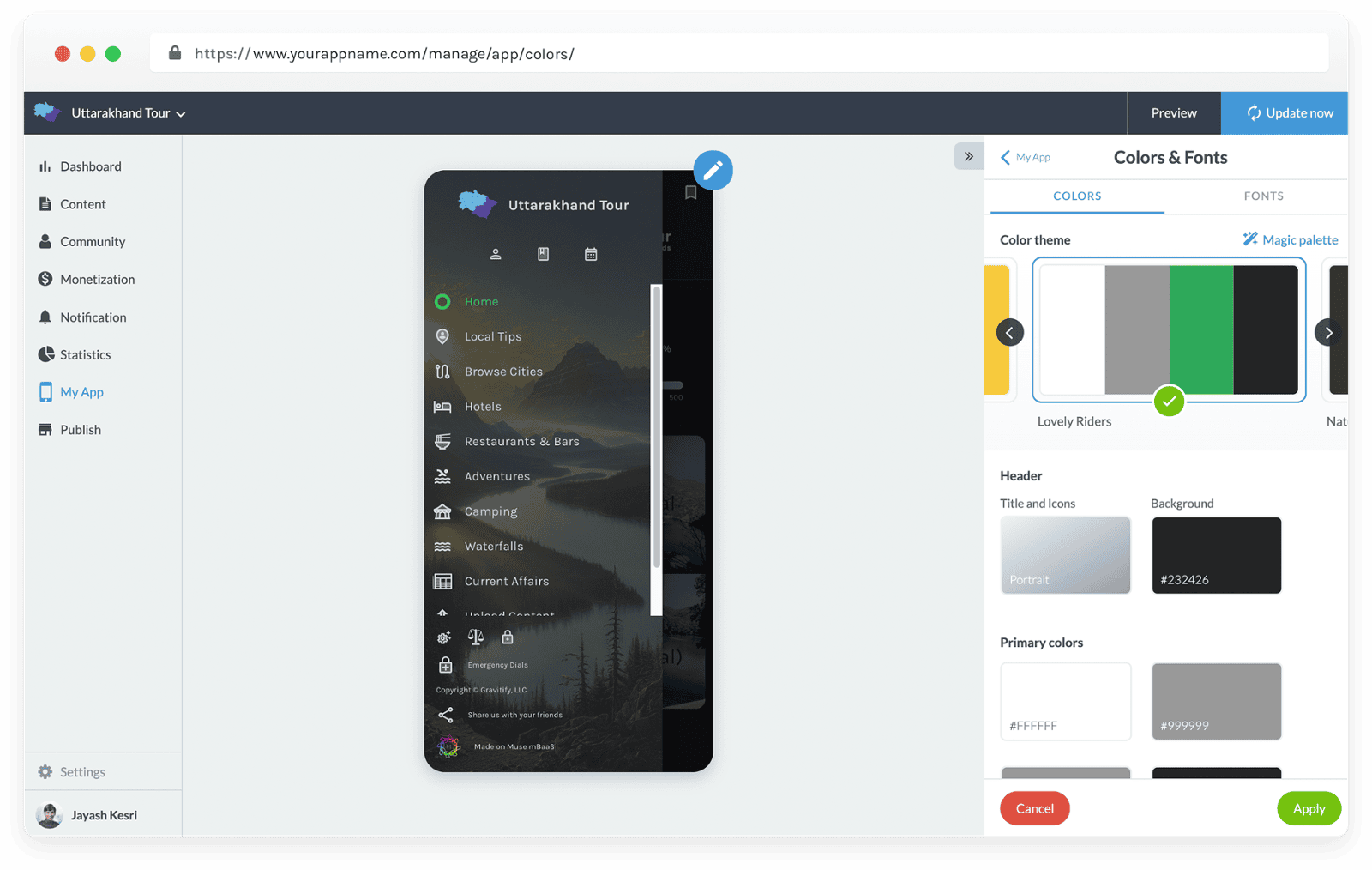
Task: Click the Settings gear in sidebar
Action: pyautogui.click(x=45, y=772)
